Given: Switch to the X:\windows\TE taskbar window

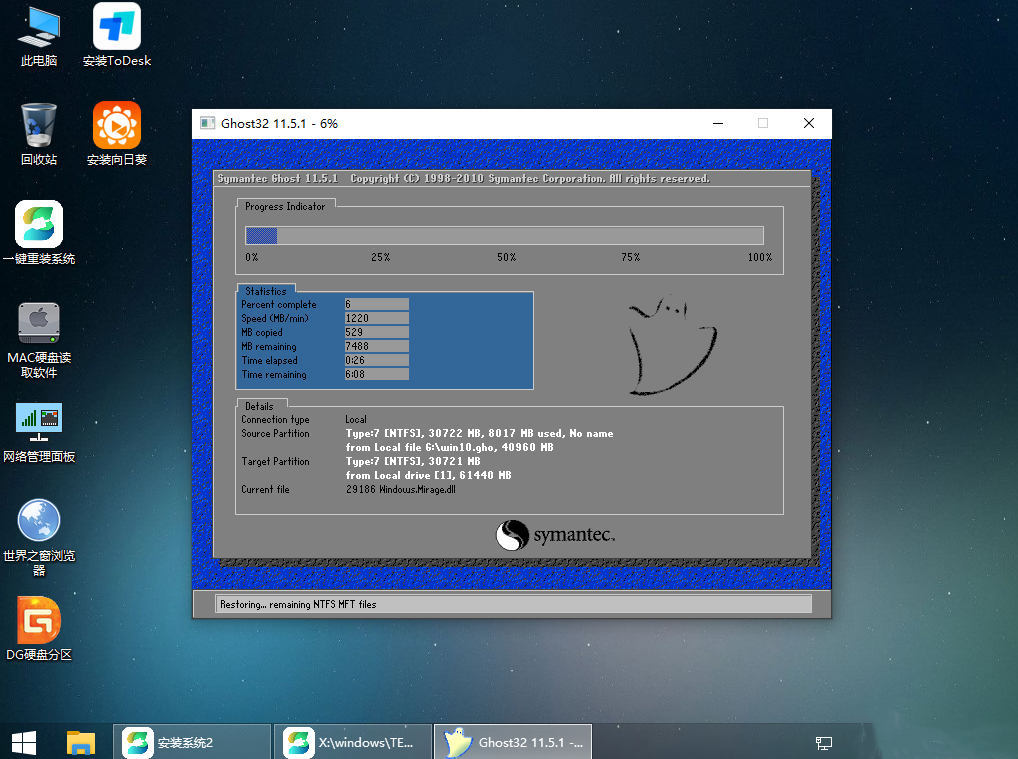Looking at the screenshot, I should (352, 742).
